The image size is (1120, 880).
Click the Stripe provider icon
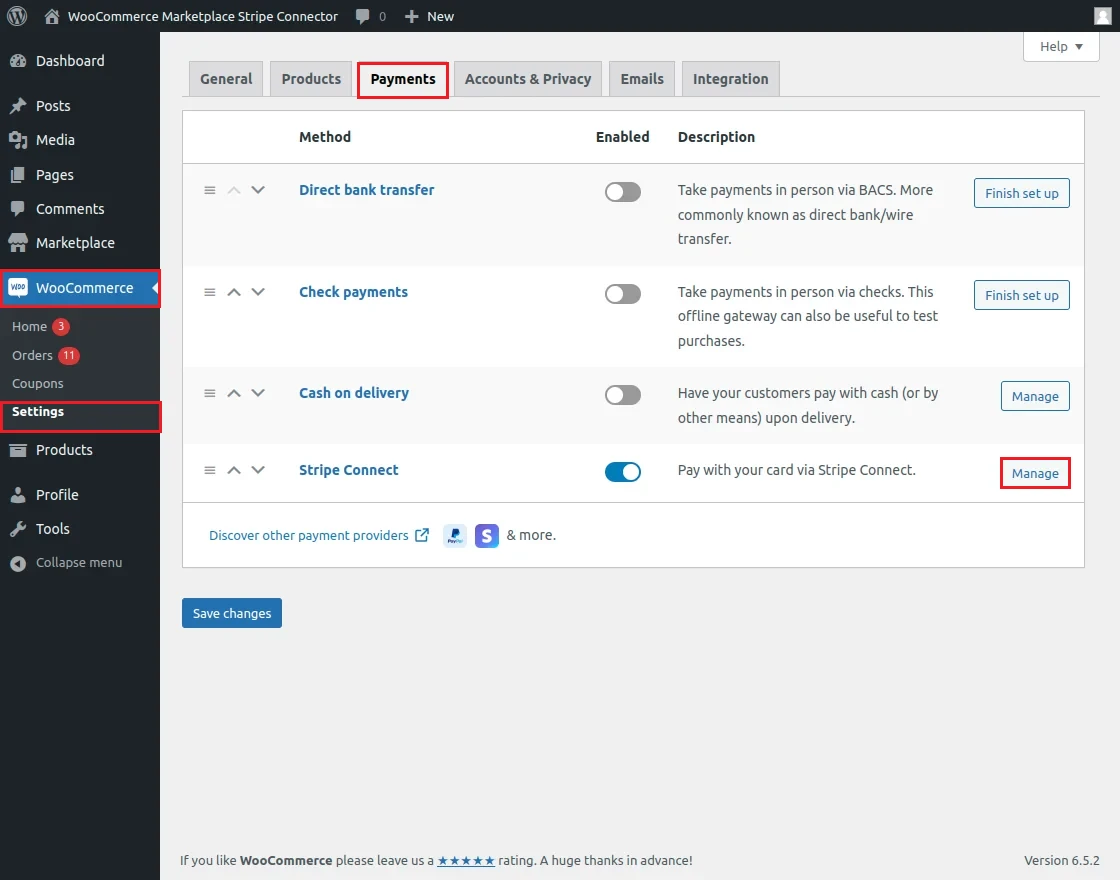pos(487,536)
